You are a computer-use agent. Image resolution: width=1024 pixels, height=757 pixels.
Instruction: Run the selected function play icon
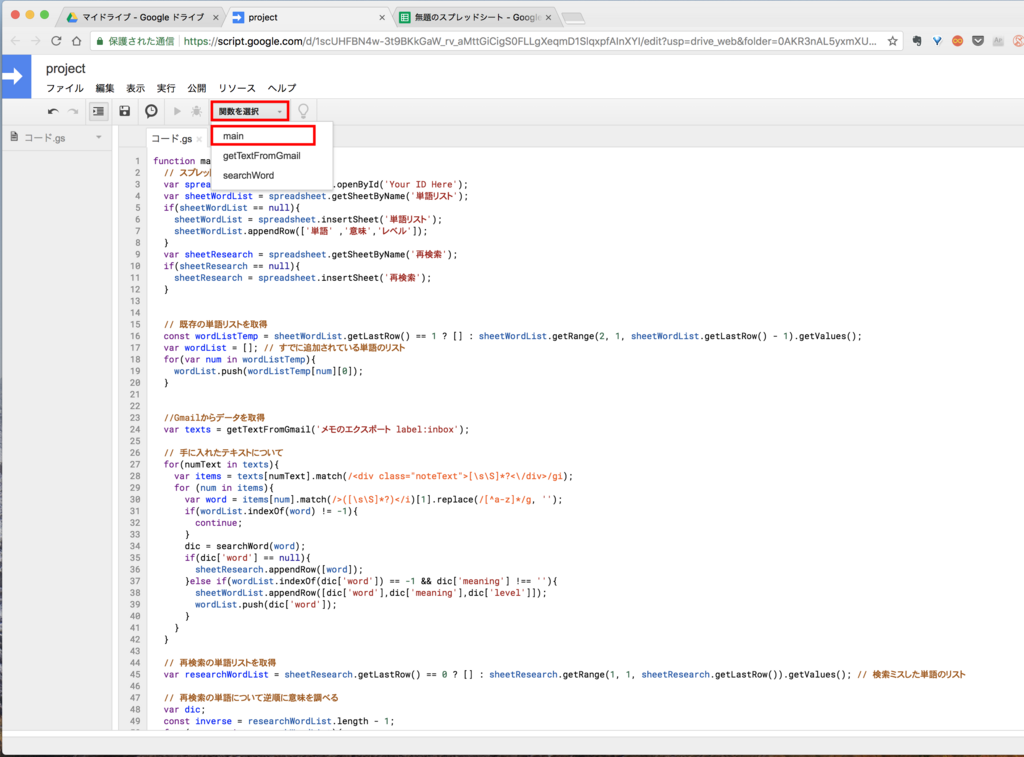tap(177, 111)
